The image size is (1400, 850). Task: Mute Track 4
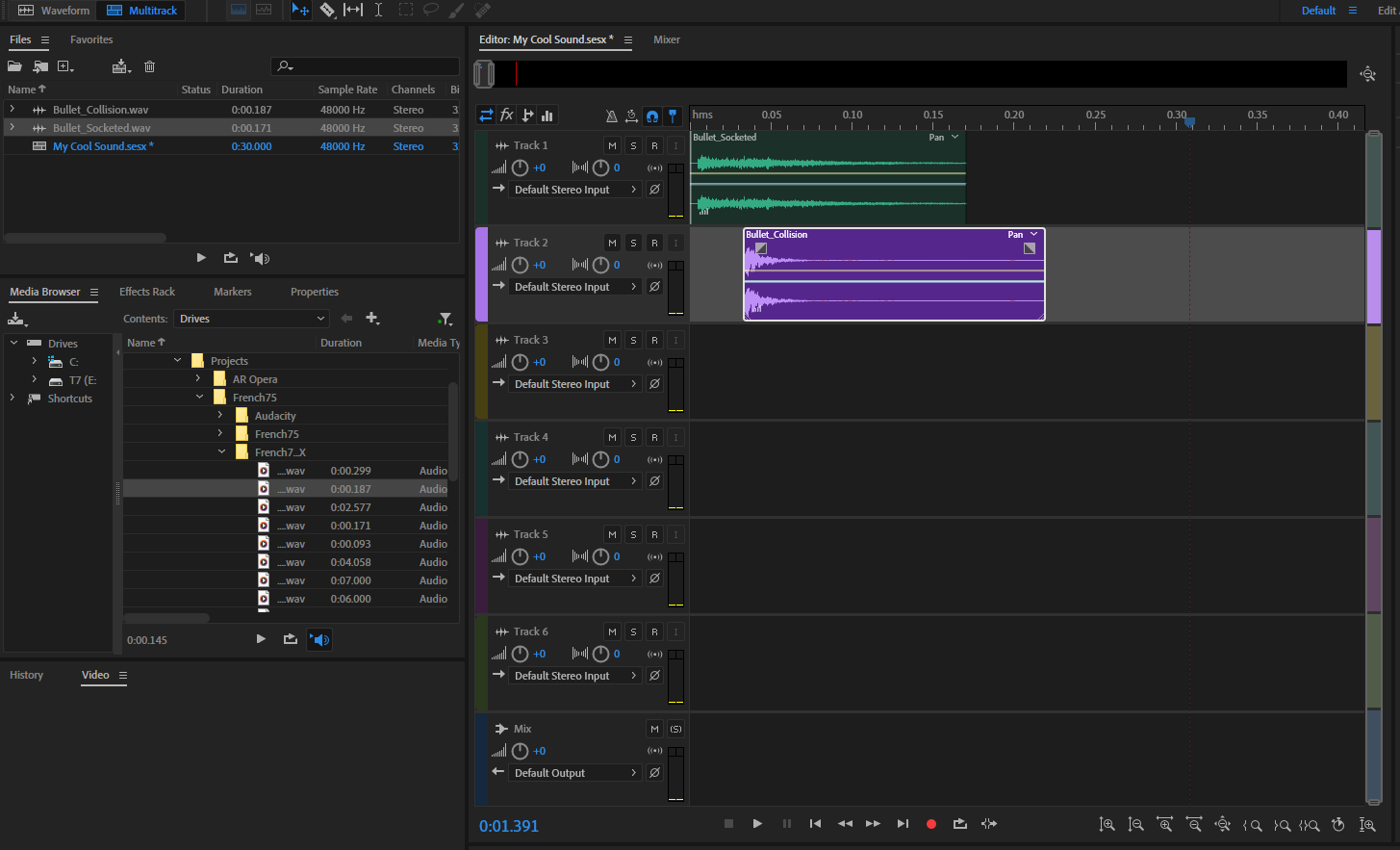click(612, 437)
